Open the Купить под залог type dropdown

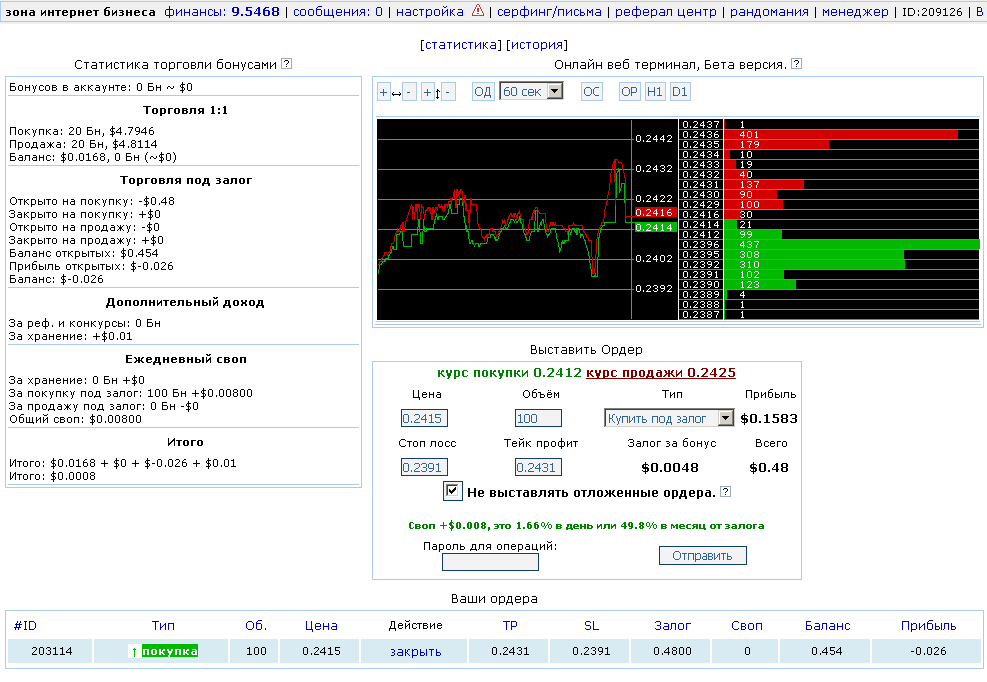[x=669, y=418]
